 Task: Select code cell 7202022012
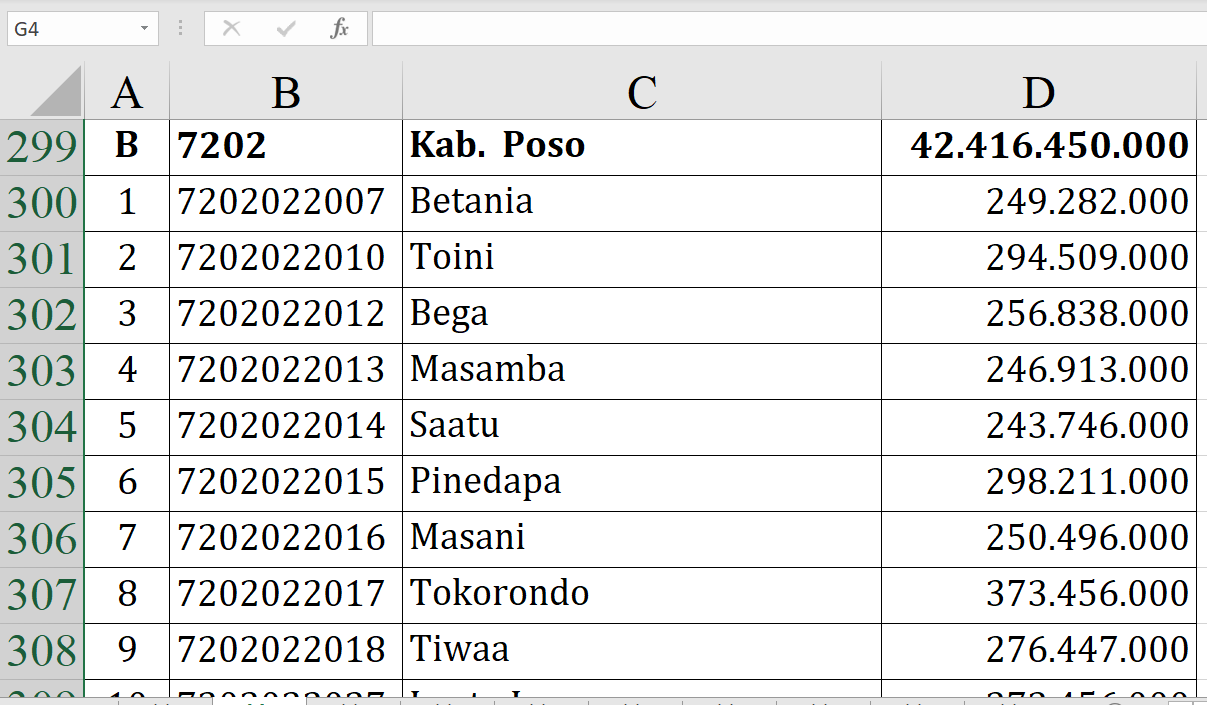(x=286, y=315)
